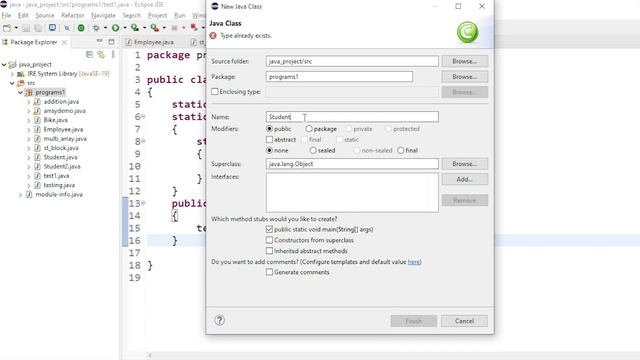
Task: Click the Open Terminal monitor icon
Action: (52, 28)
